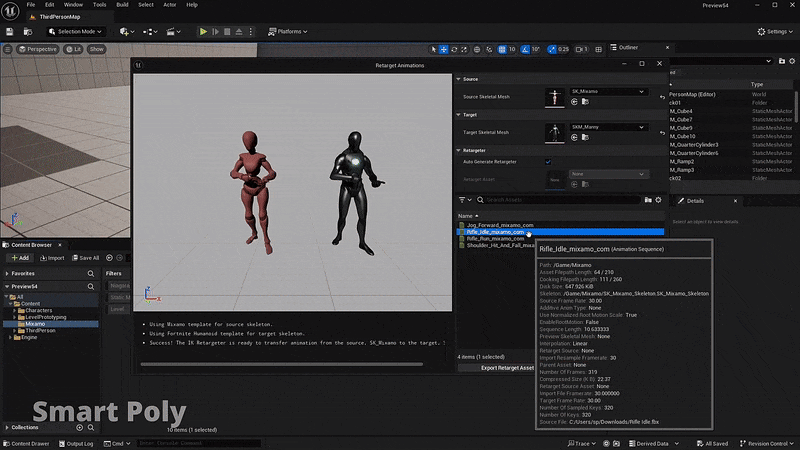Click the Target Skeletal Mesh thumbnail

(555, 133)
